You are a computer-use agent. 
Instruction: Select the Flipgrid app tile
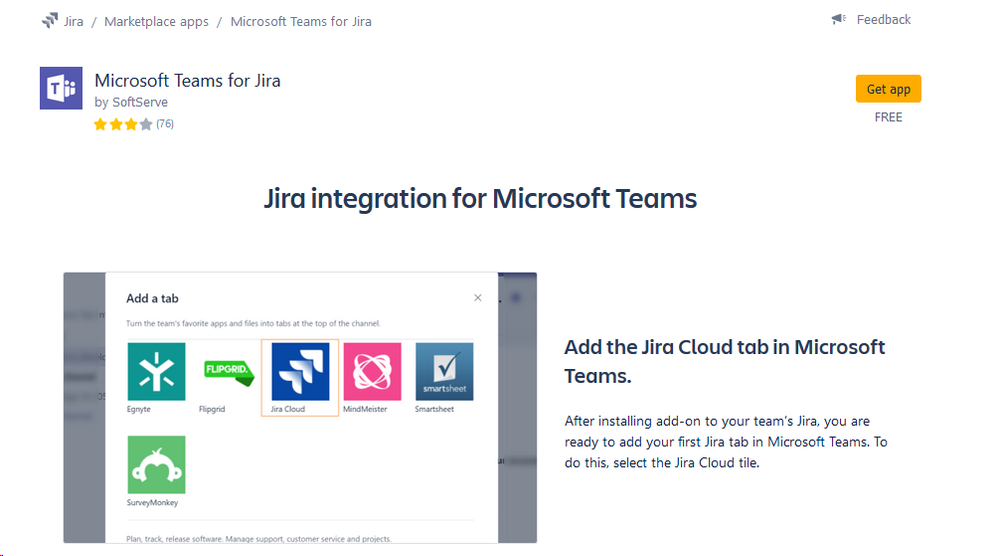pos(228,371)
